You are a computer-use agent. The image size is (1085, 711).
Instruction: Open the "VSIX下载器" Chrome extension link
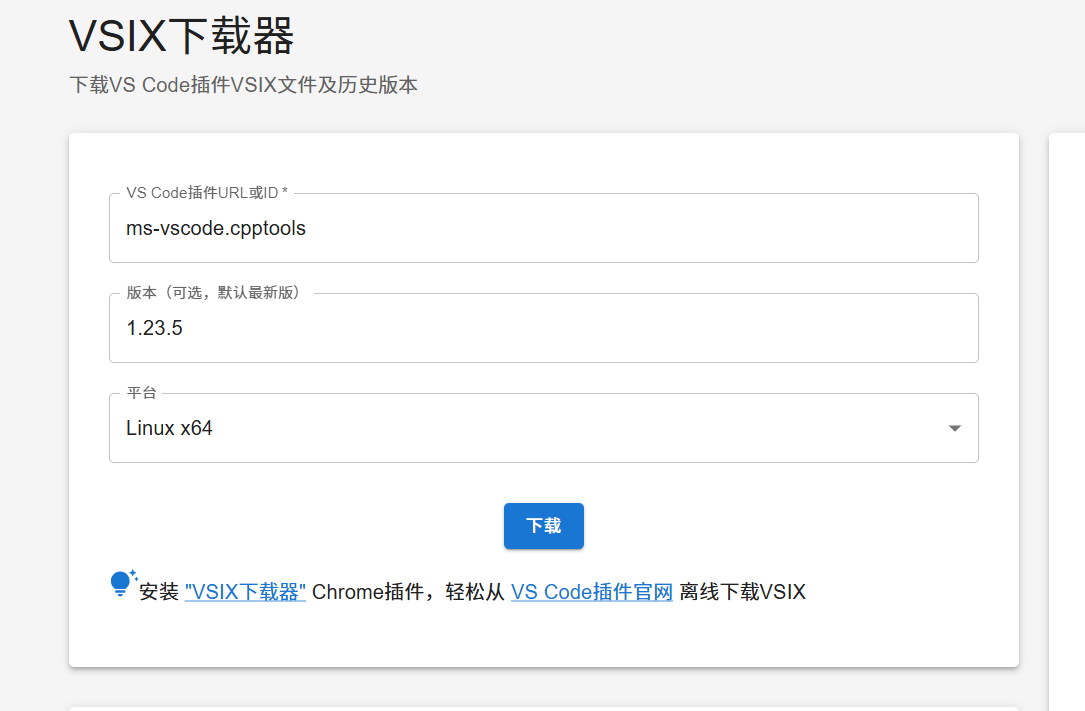click(245, 592)
